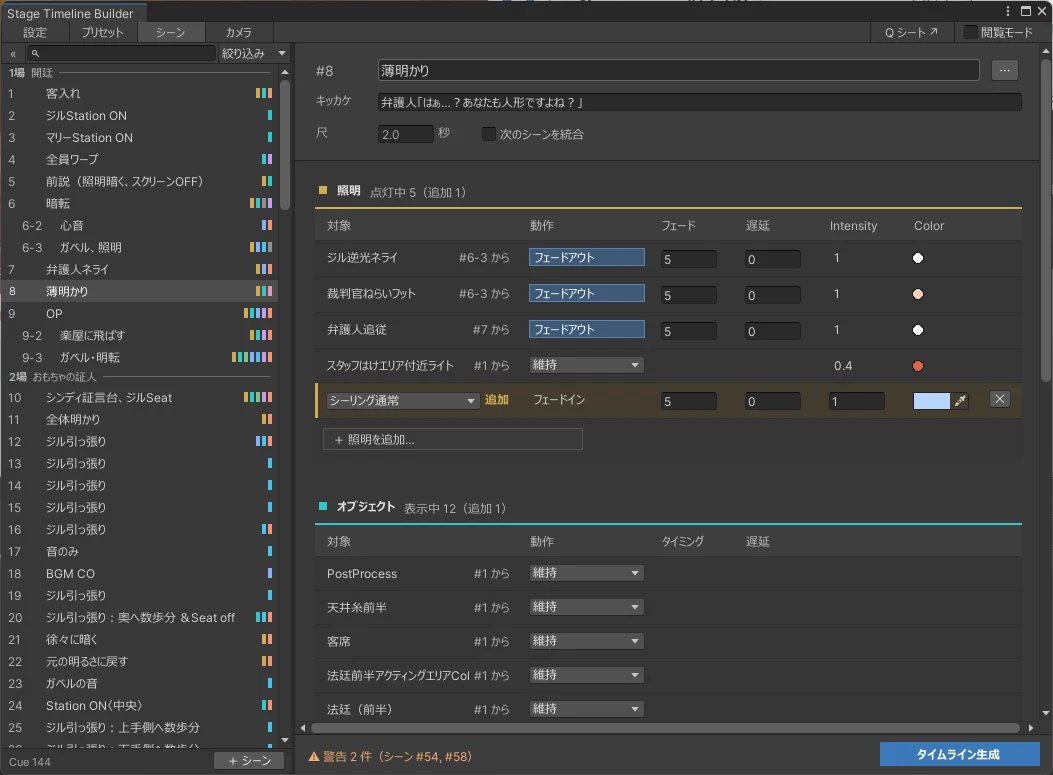Open the 維持 dropdown for 客席

click(586, 641)
